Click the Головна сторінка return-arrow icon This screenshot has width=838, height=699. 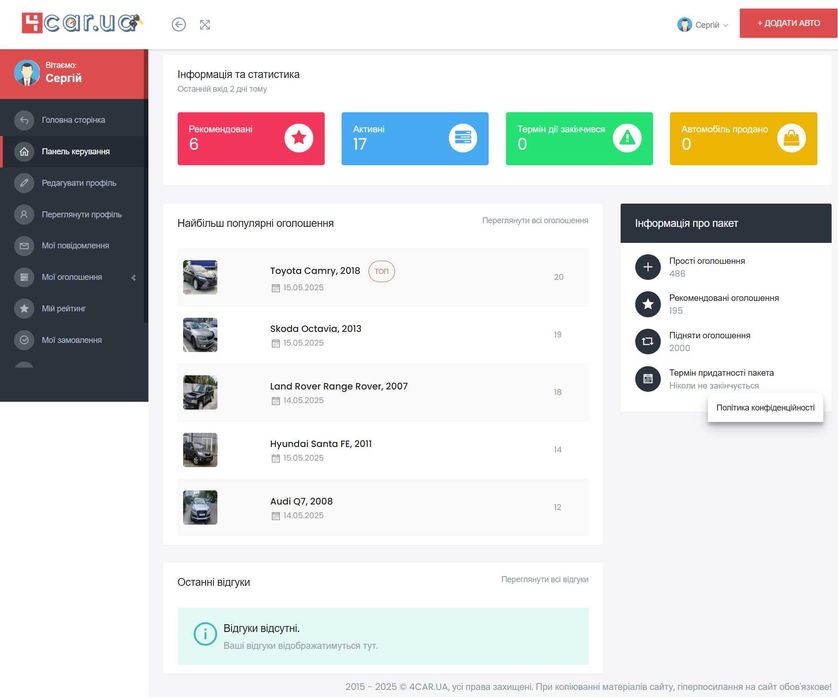point(24,120)
